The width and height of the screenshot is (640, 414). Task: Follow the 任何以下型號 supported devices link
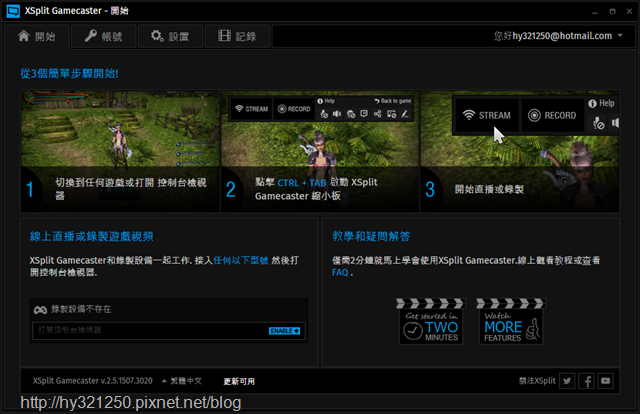tap(241, 260)
